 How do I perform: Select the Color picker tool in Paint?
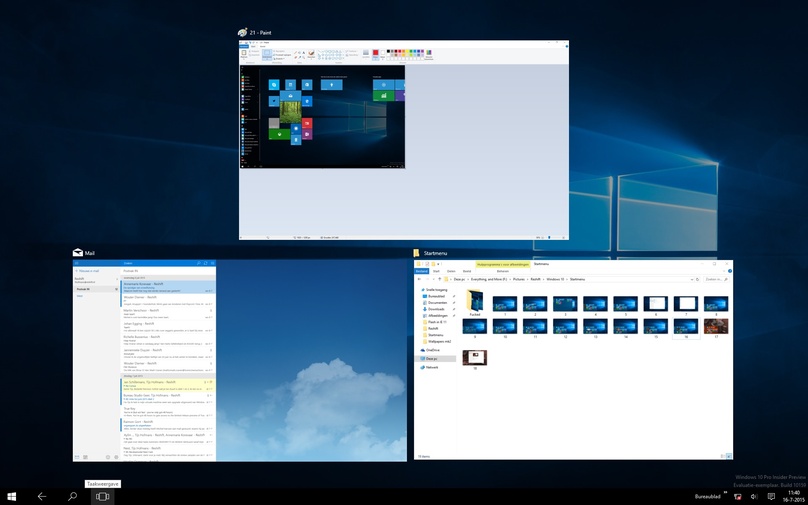tap(299, 57)
